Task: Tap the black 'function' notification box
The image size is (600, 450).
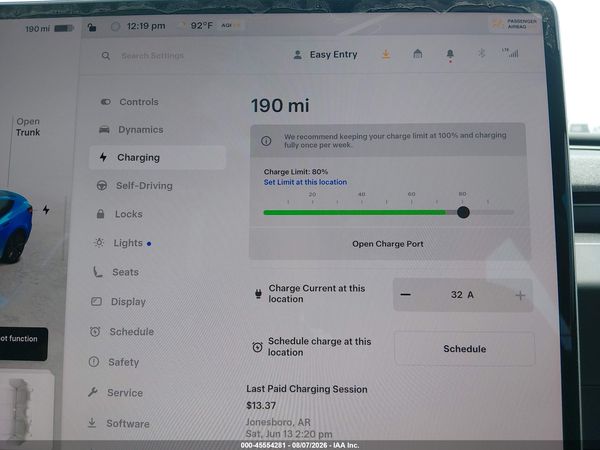Action: (x=24, y=344)
